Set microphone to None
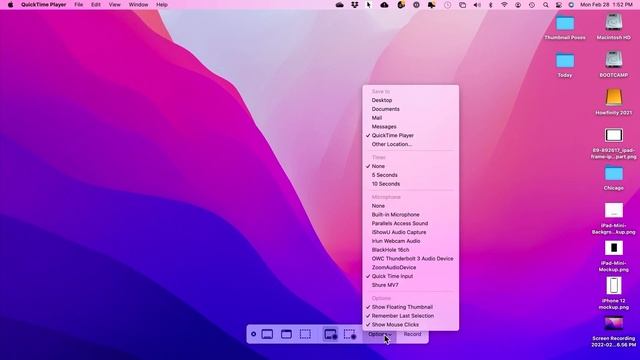The image size is (640, 360). point(411,206)
